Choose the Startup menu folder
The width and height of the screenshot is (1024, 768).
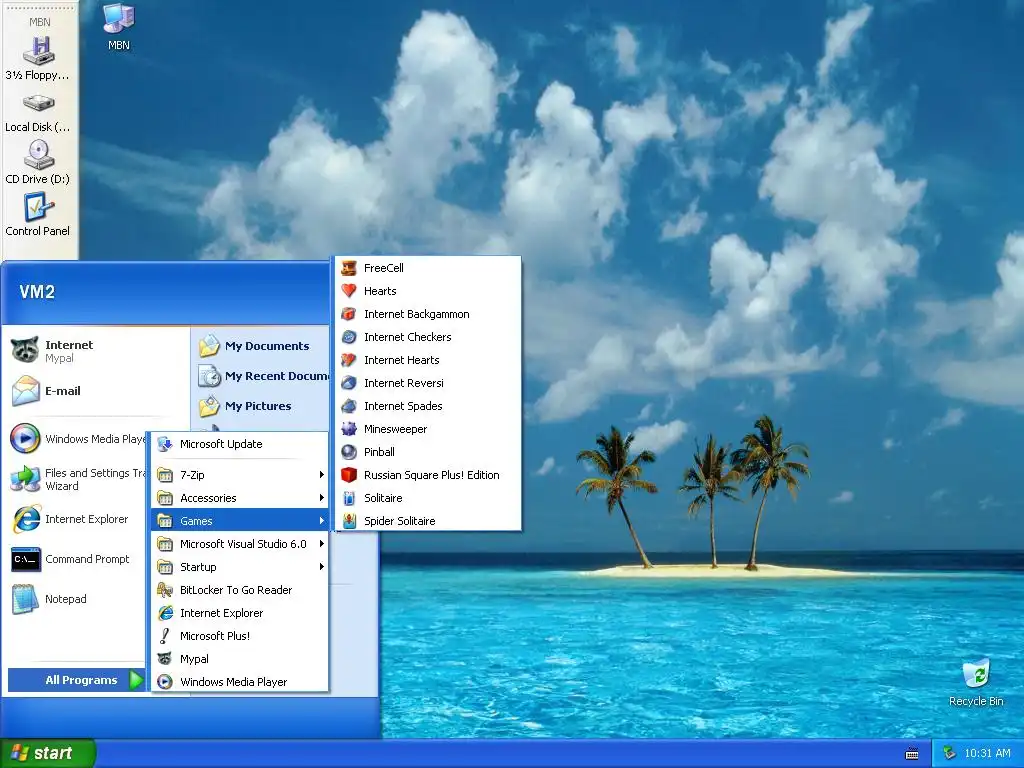point(240,567)
